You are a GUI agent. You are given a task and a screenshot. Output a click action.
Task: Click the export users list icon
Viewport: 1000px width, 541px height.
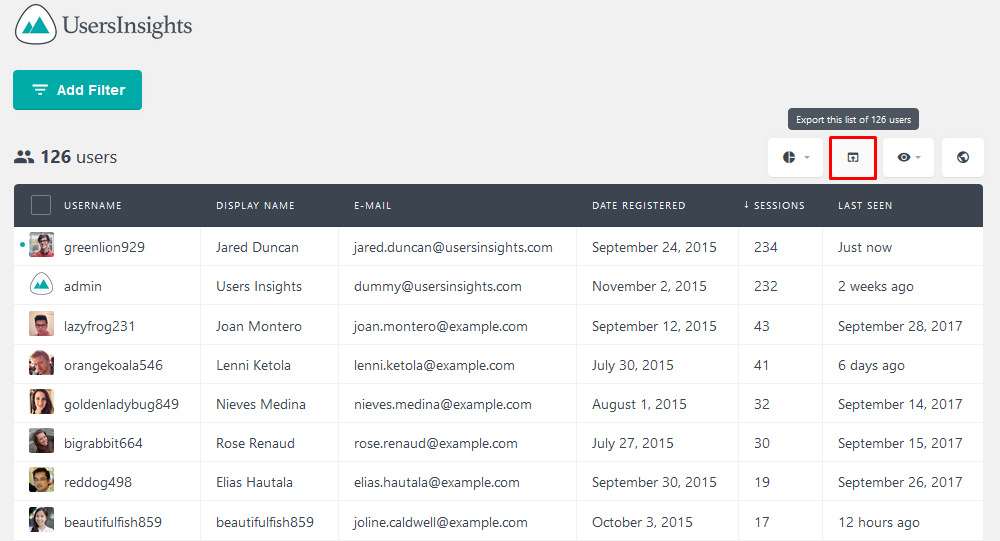853,158
